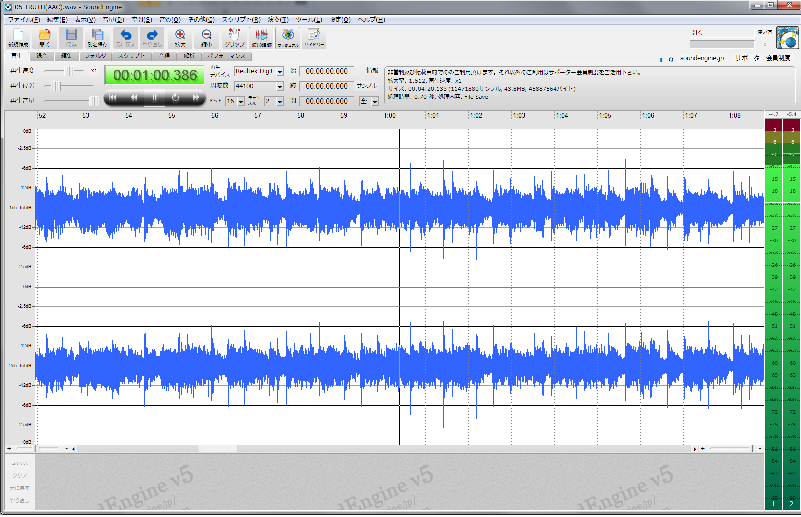Expand the 全 selection dropdown

click(x=375, y=102)
